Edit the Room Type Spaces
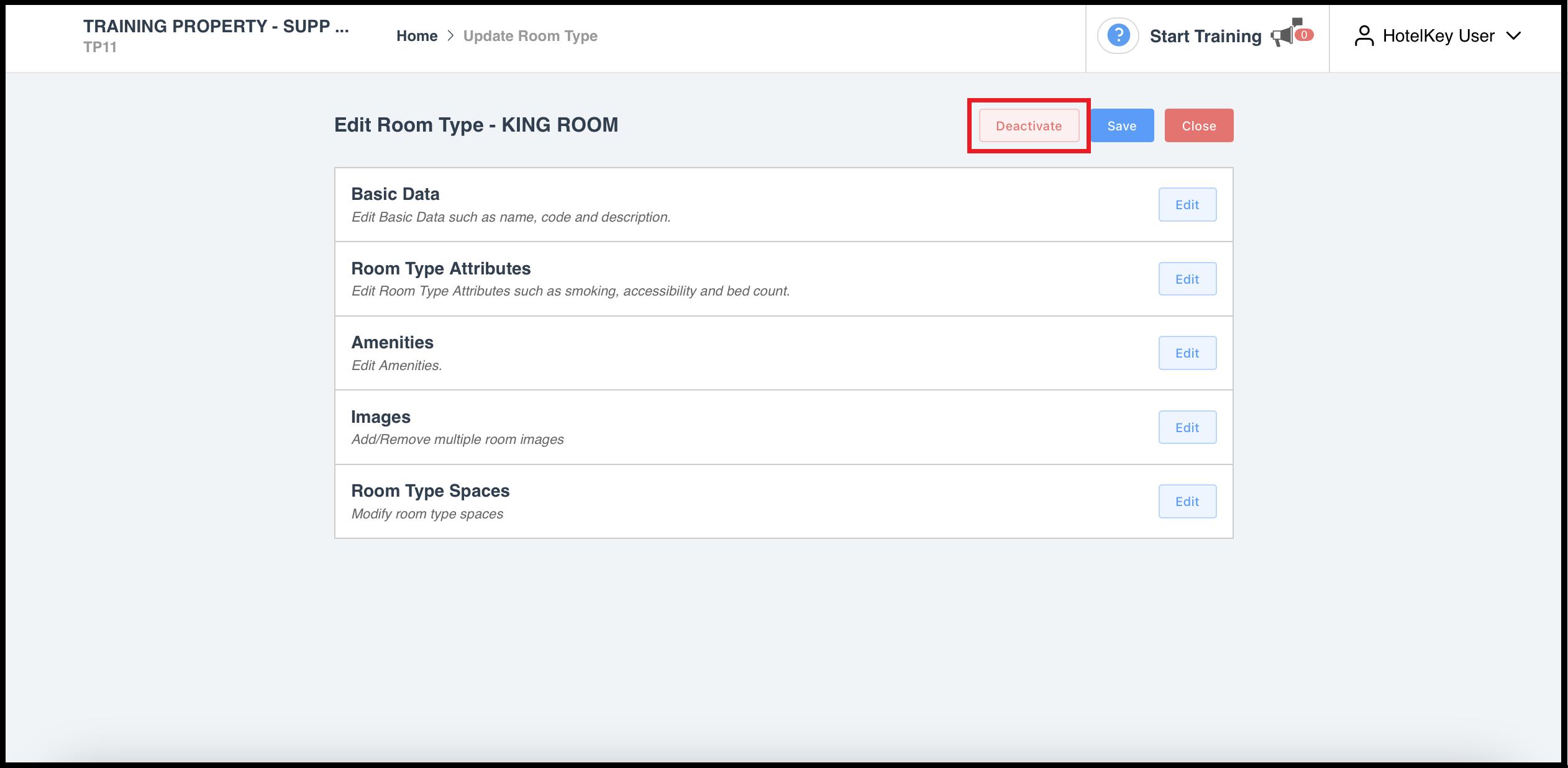The image size is (1568, 768). [x=1187, y=501]
